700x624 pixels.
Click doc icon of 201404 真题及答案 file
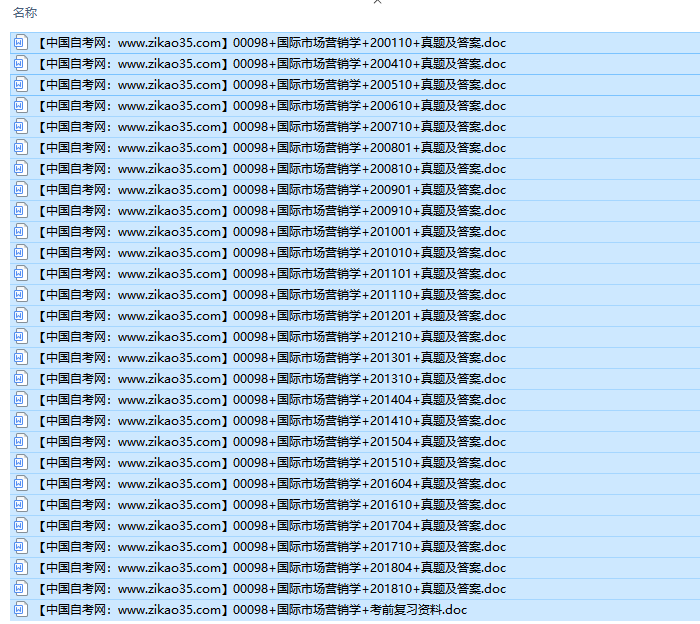[x=21, y=399]
